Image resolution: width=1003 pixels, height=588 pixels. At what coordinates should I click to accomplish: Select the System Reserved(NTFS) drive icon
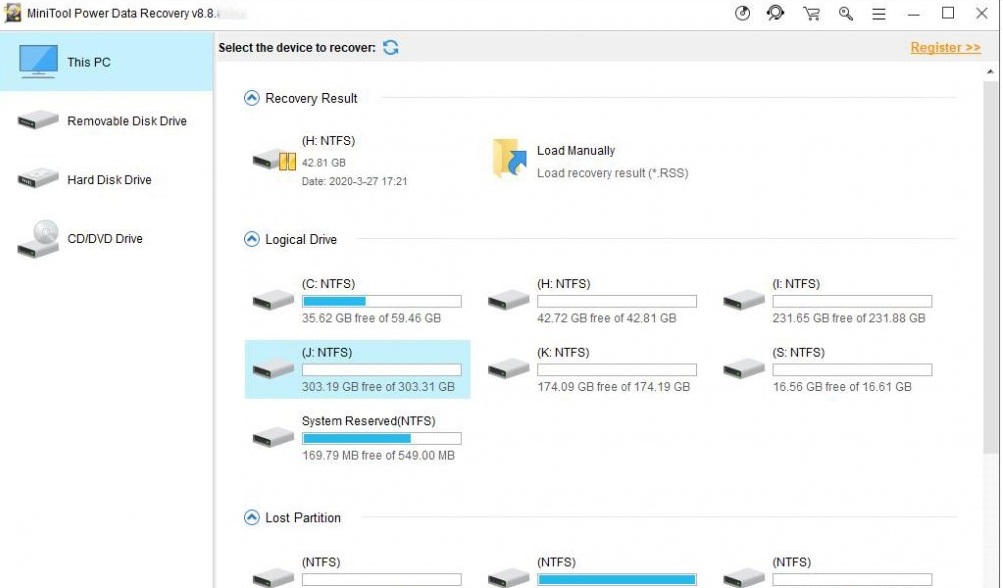[273, 437]
